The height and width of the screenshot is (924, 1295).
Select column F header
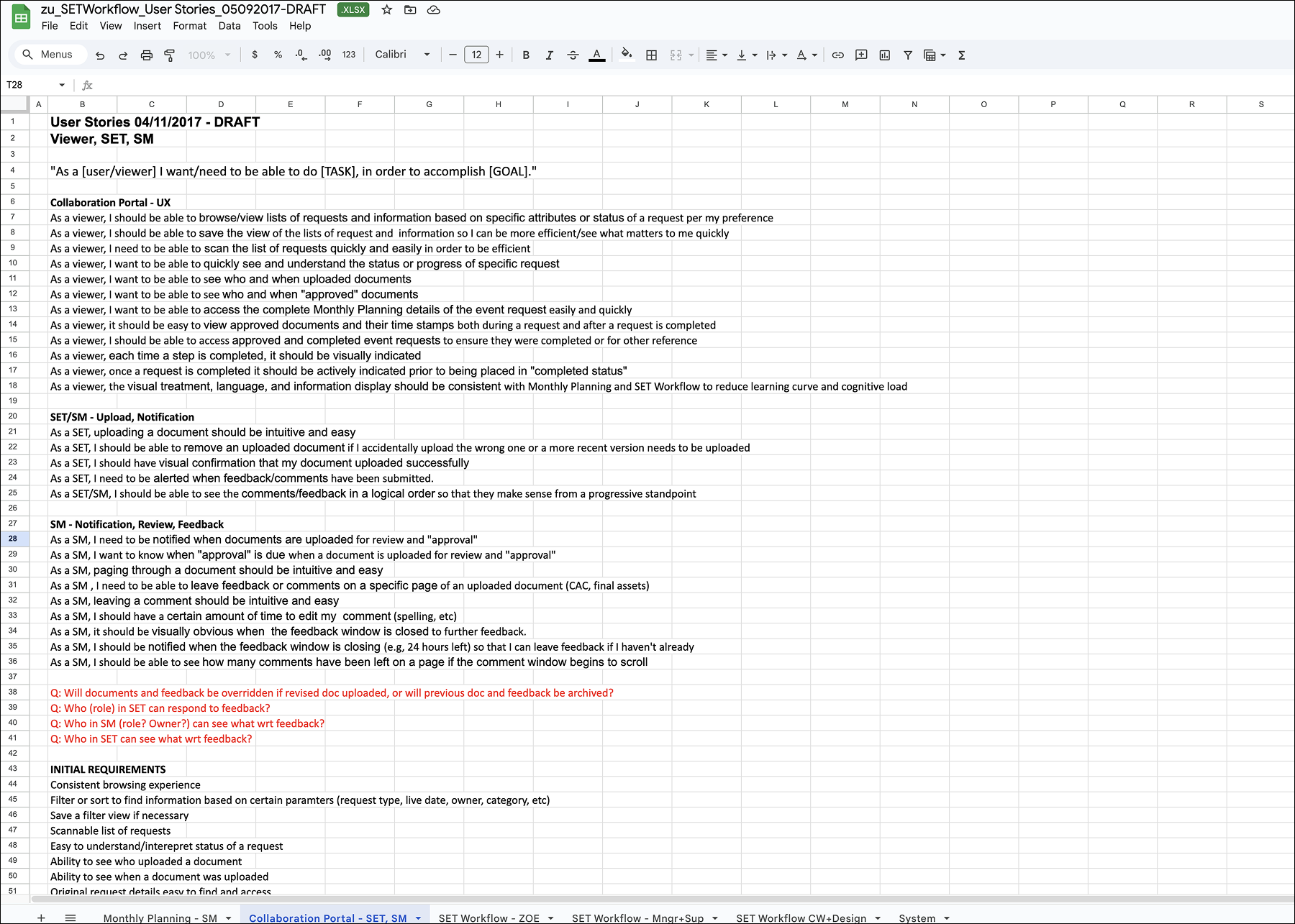click(360, 104)
